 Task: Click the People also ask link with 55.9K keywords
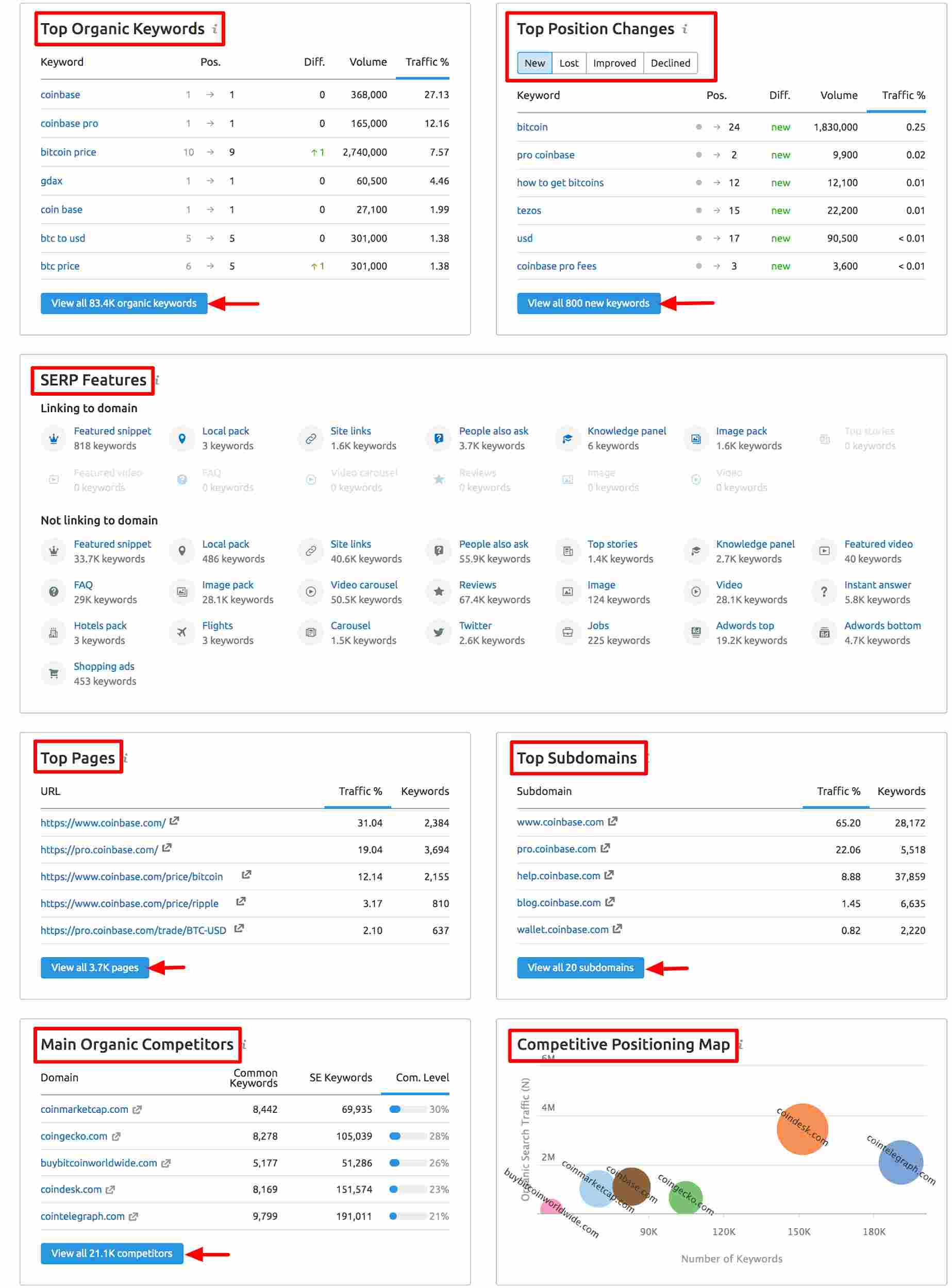point(494,545)
